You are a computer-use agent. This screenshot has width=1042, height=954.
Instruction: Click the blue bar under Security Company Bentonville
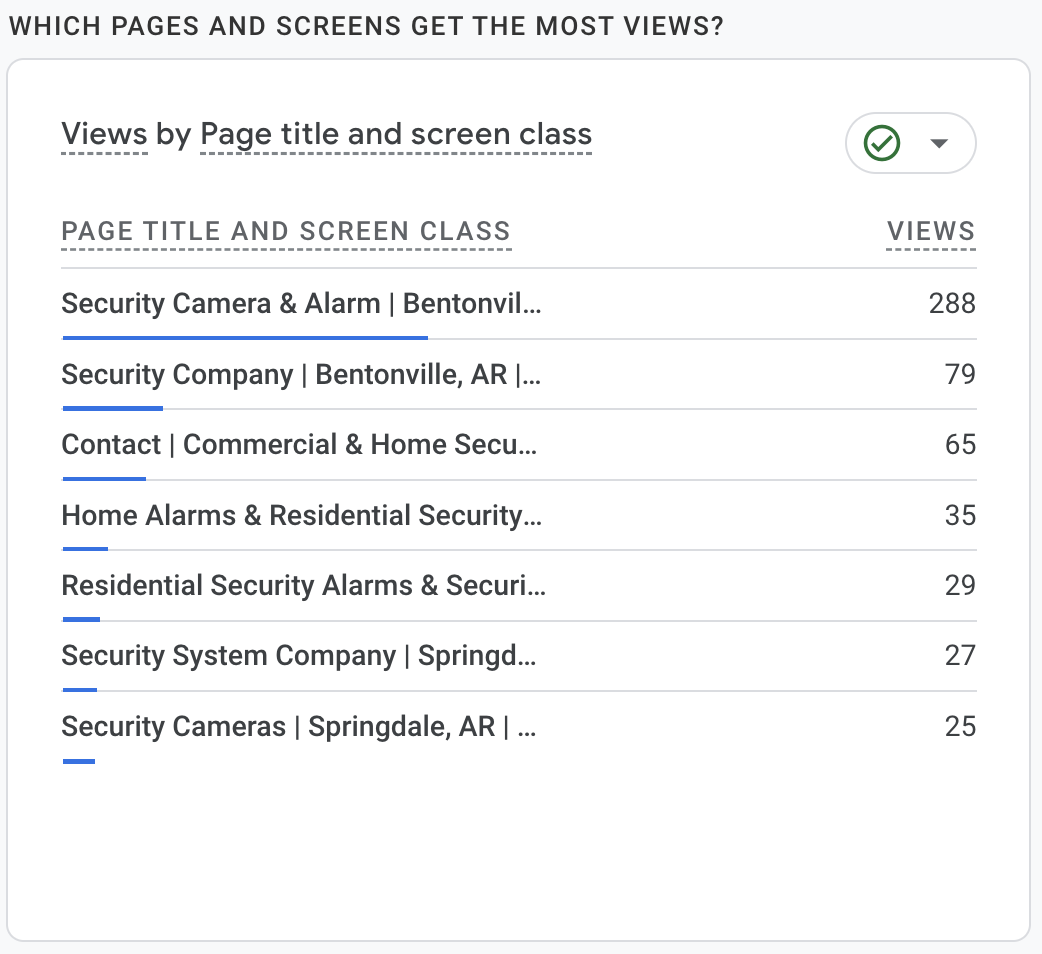(x=112, y=408)
